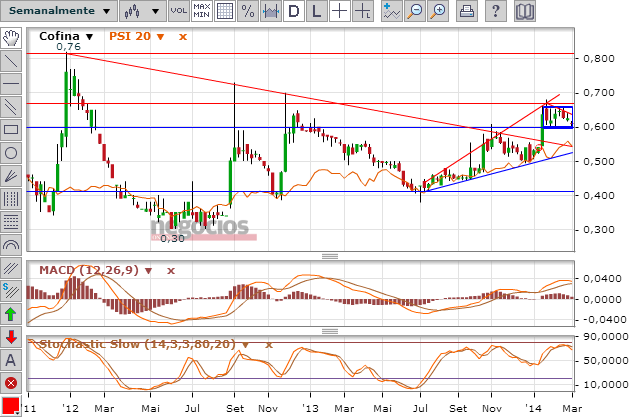Viewport: 640px width, 419px height.
Task: Select the fan lines tool
Action: point(11,176)
